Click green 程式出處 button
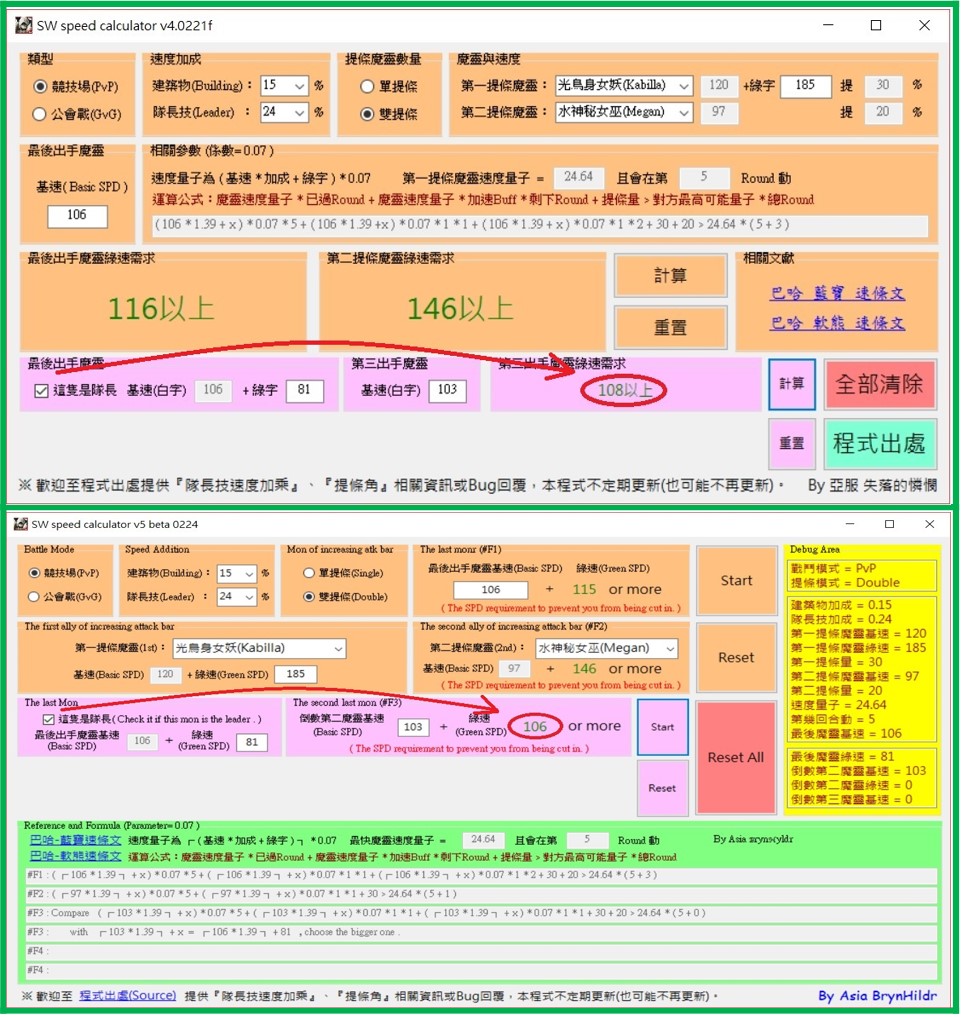The image size is (963, 1017). coord(880,444)
